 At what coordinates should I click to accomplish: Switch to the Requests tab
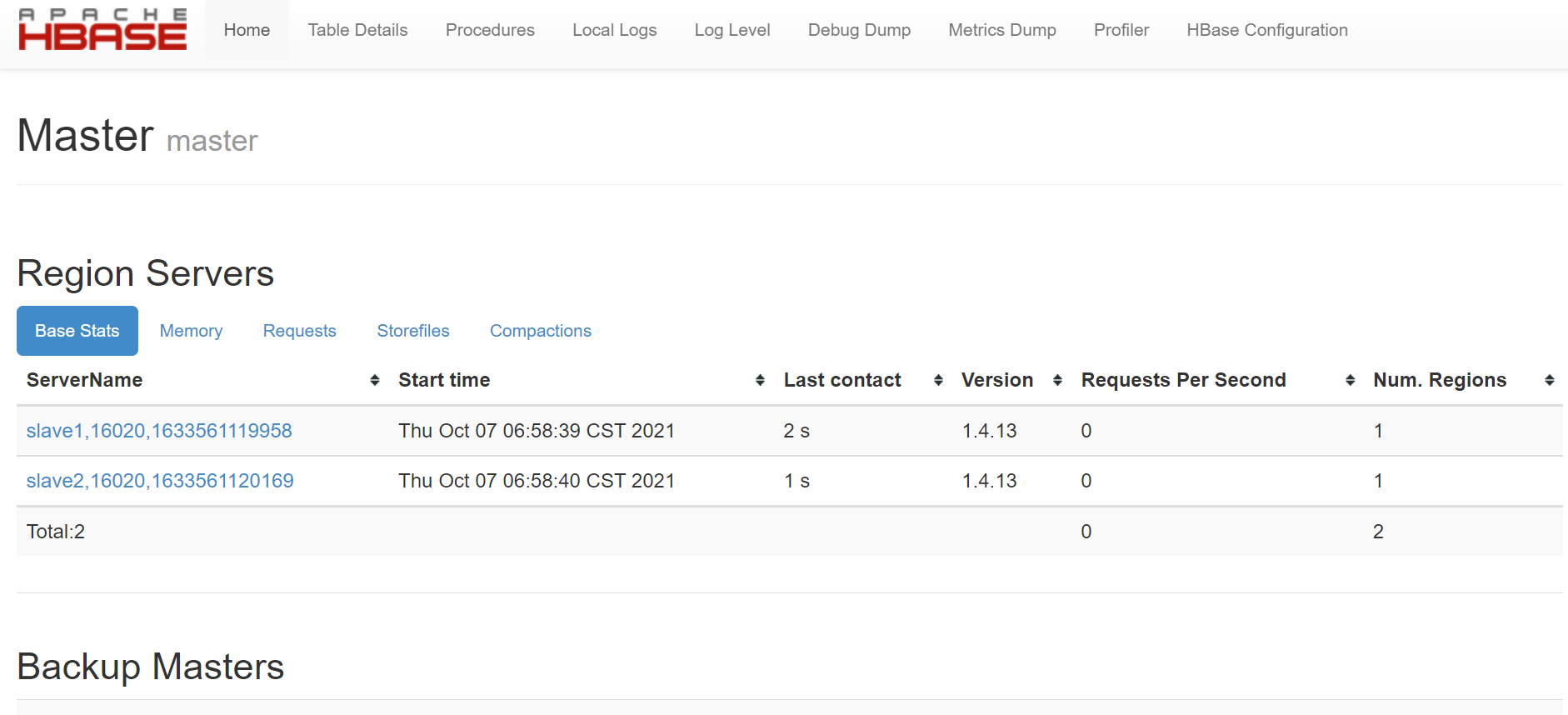coord(299,331)
